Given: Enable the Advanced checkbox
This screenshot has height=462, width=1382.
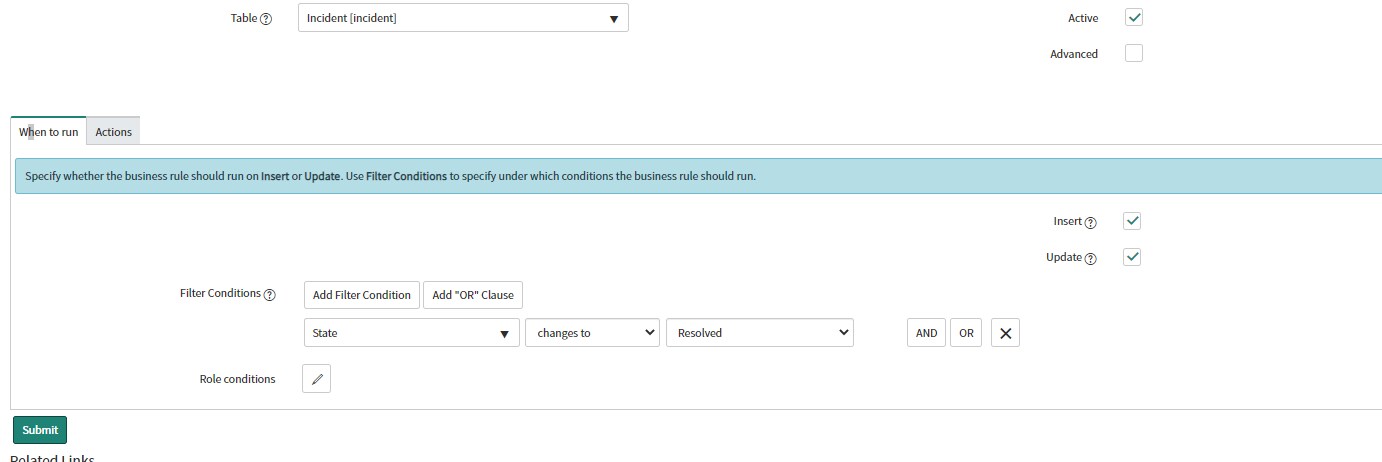Looking at the screenshot, I should pyautogui.click(x=1134, y=54).
